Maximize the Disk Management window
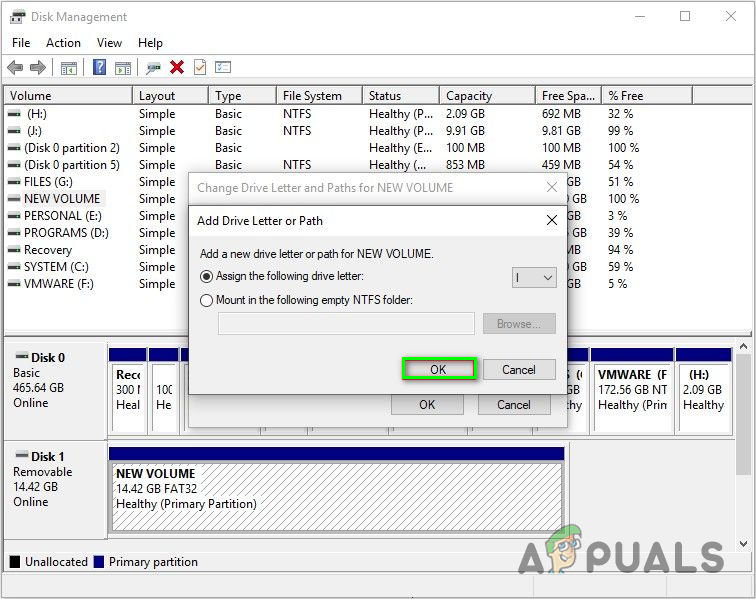This screenshot has height=599, width=756. point(685,16)
